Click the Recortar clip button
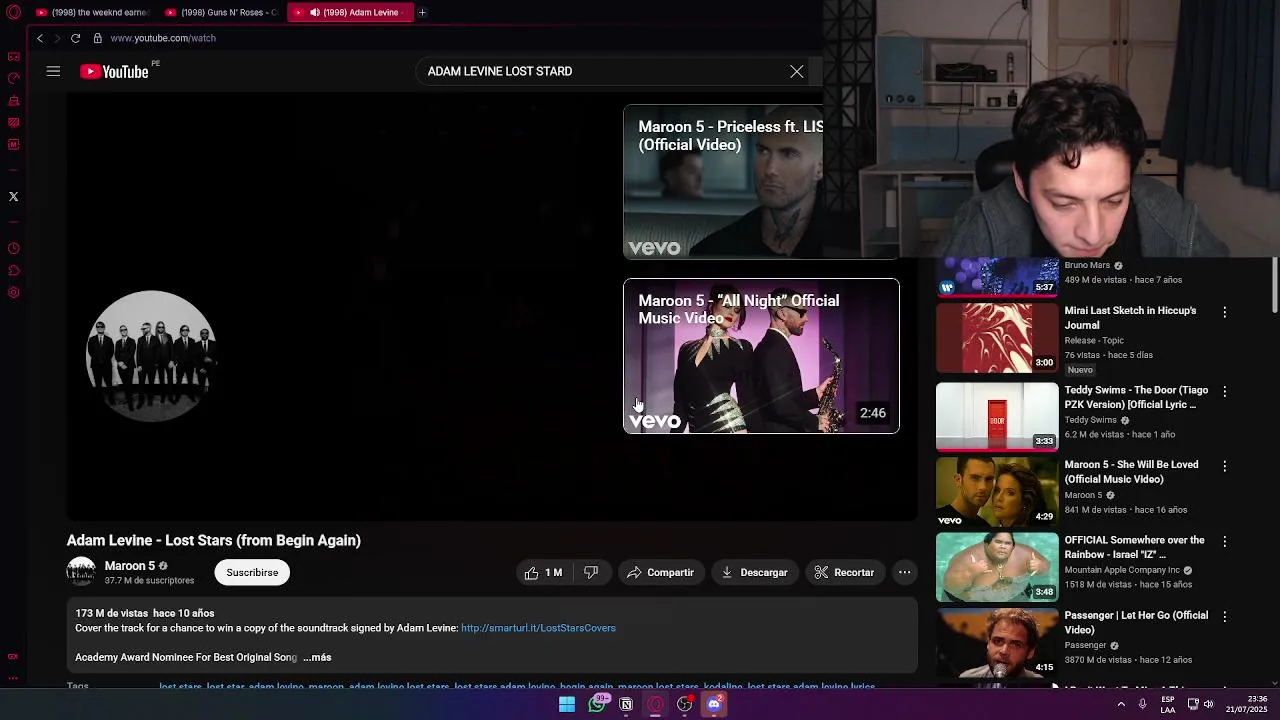 (844, 572)
